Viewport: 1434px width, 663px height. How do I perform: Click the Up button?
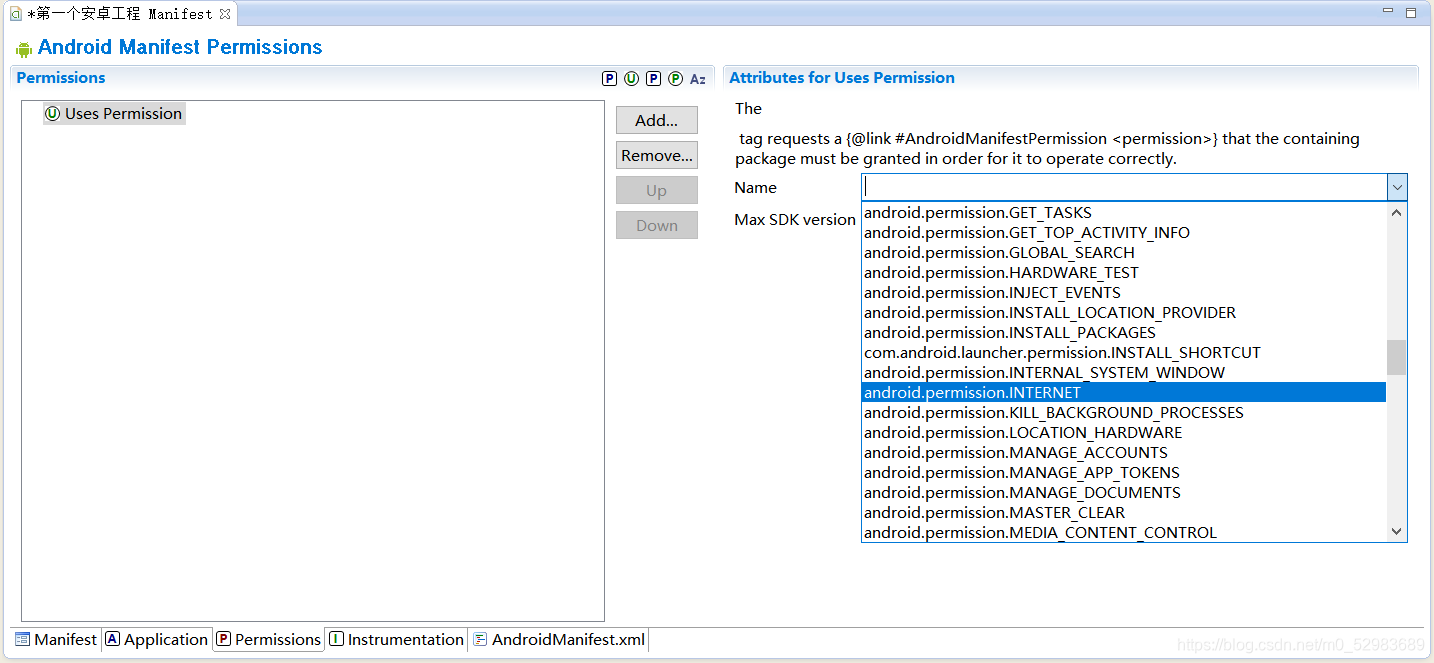(657, 190)
